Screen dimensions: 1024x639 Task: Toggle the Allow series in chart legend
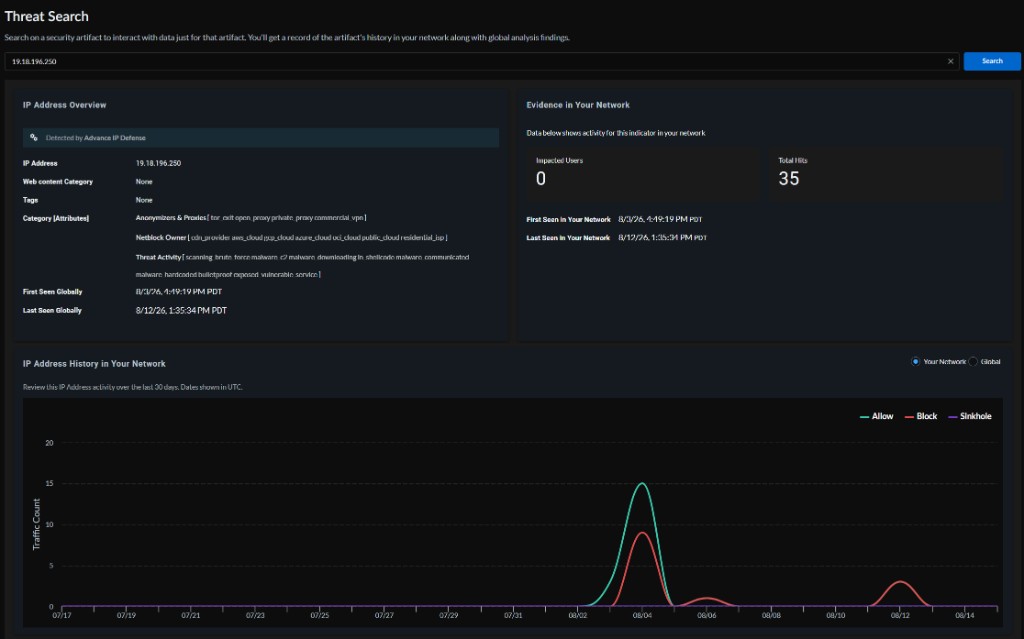876,416
